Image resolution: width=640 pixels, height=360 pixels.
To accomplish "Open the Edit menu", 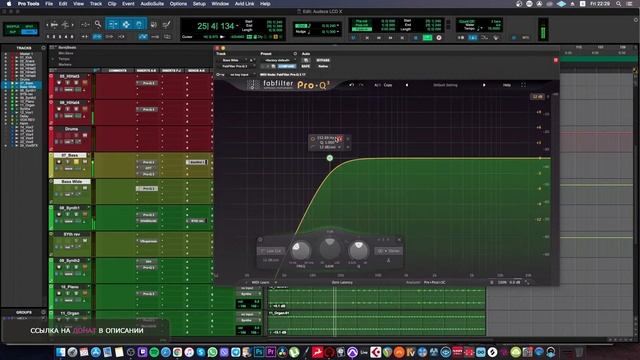I will pyautogui.click(x=63, y=4).
